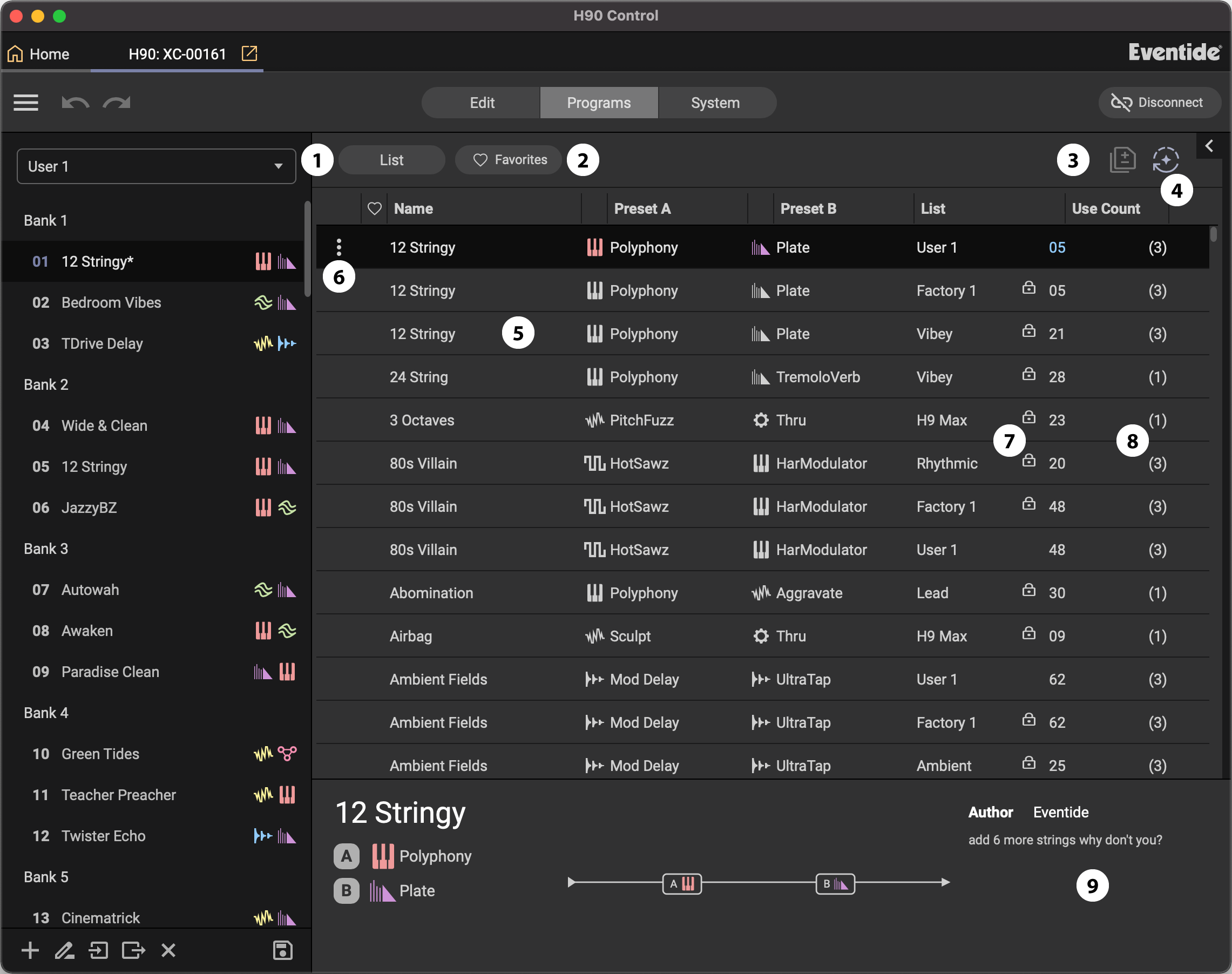Switch to the Programs tab
The image size is (1232, 974).
tap(599, 103)
